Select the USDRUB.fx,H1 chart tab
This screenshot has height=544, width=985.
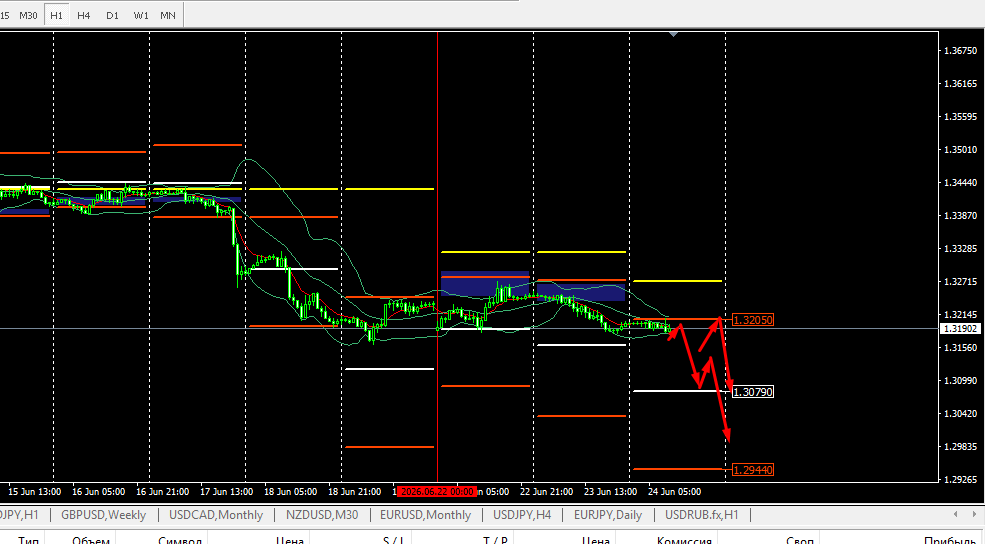[x=702, y=515]
